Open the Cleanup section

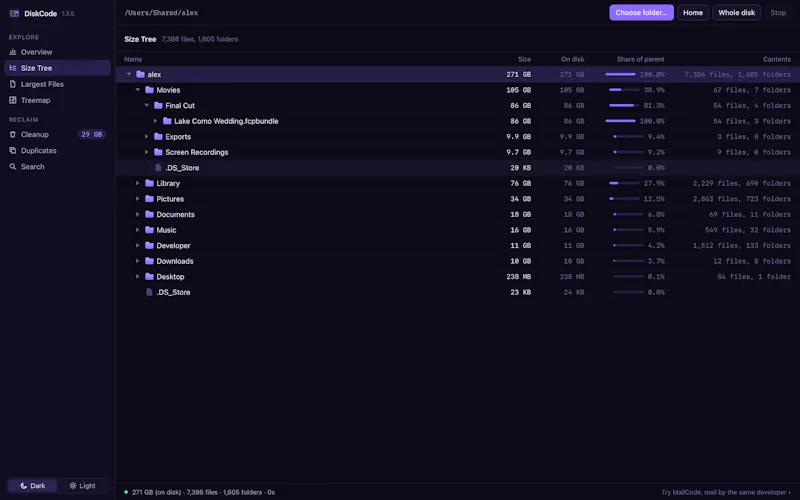pyautogui.click(x=57, y=134)
